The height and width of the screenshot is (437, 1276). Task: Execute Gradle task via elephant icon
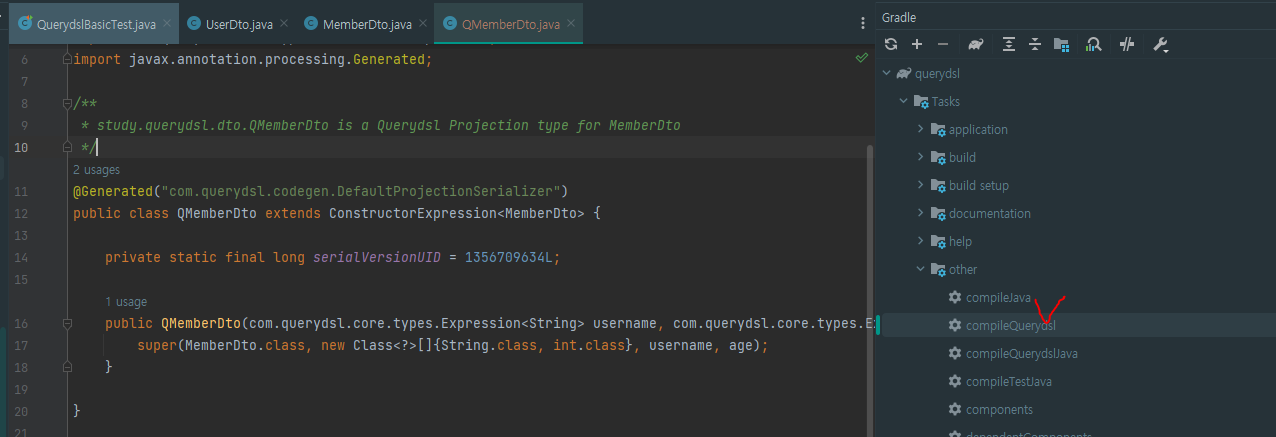[976, 44]
